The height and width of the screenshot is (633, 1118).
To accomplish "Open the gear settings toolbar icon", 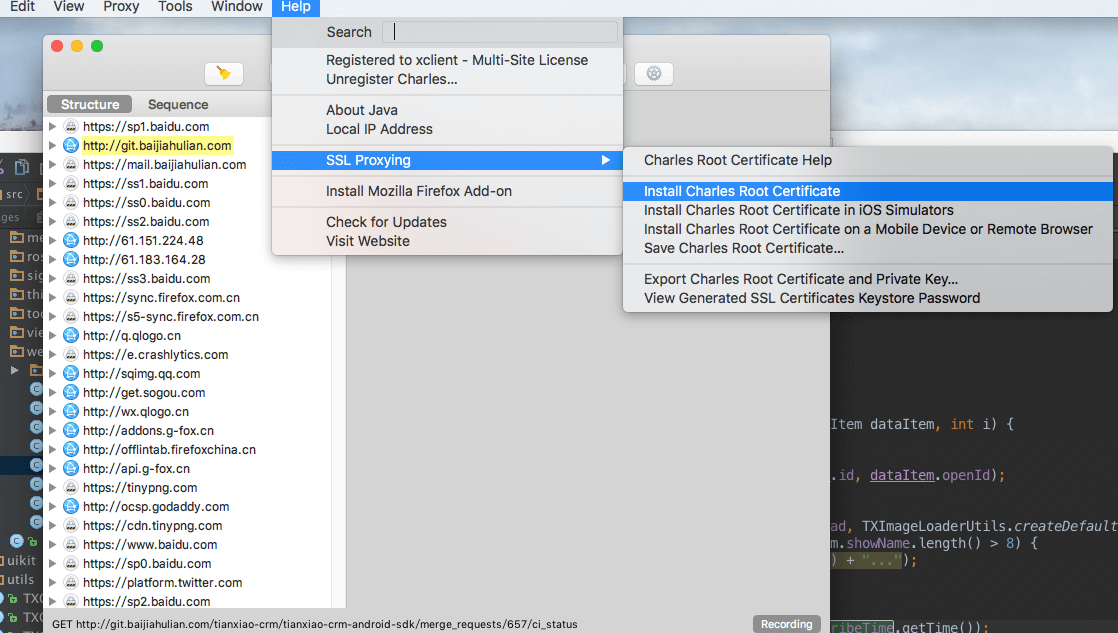I will point(654,73).
